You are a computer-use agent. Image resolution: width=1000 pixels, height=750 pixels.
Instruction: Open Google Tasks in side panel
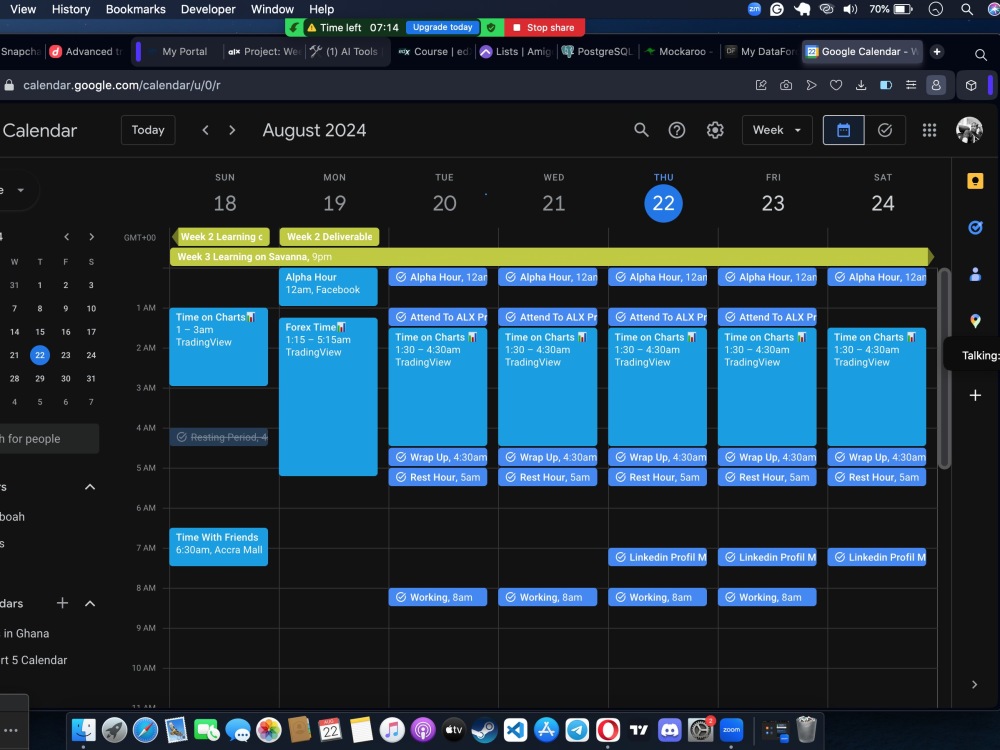pyautogui.click(x=975, y=228)
